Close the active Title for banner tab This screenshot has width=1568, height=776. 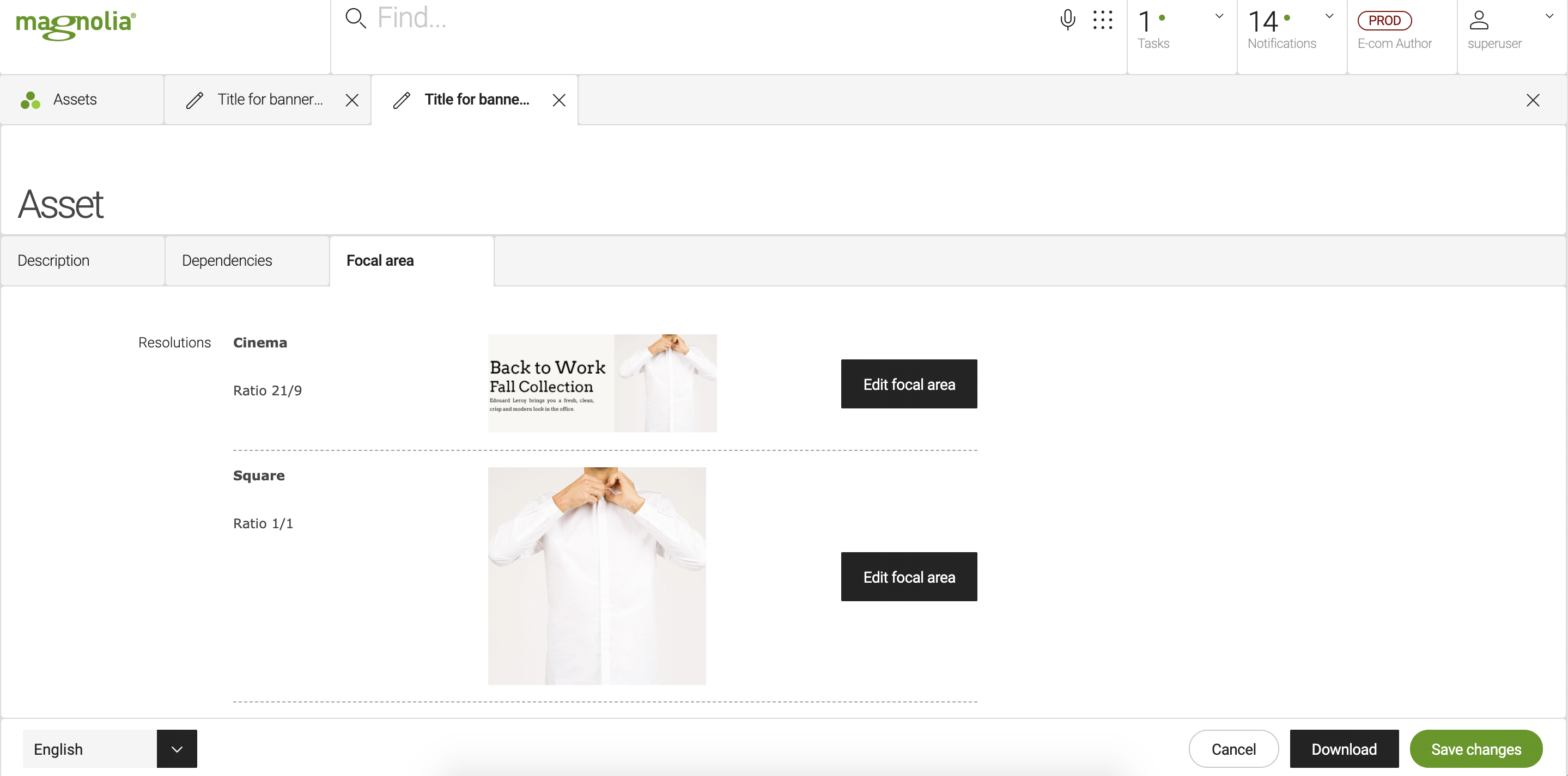click(x=559, y=100)
